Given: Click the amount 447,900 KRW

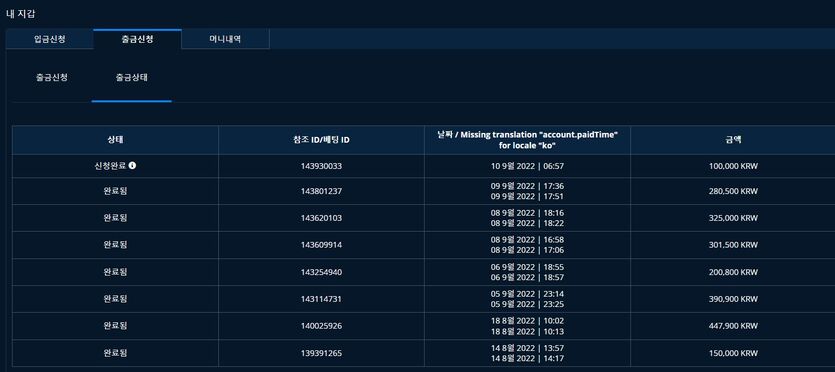Looking at the screenshot, I should pos(733,326).
